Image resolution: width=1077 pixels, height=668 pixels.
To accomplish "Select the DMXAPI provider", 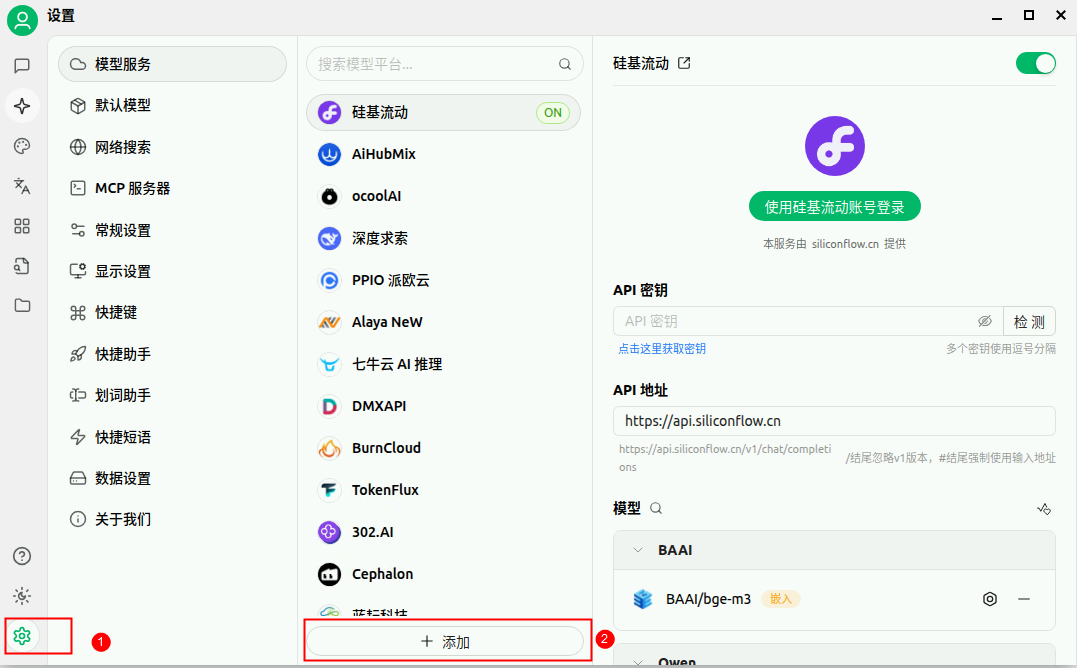I will tap(444, 406).
